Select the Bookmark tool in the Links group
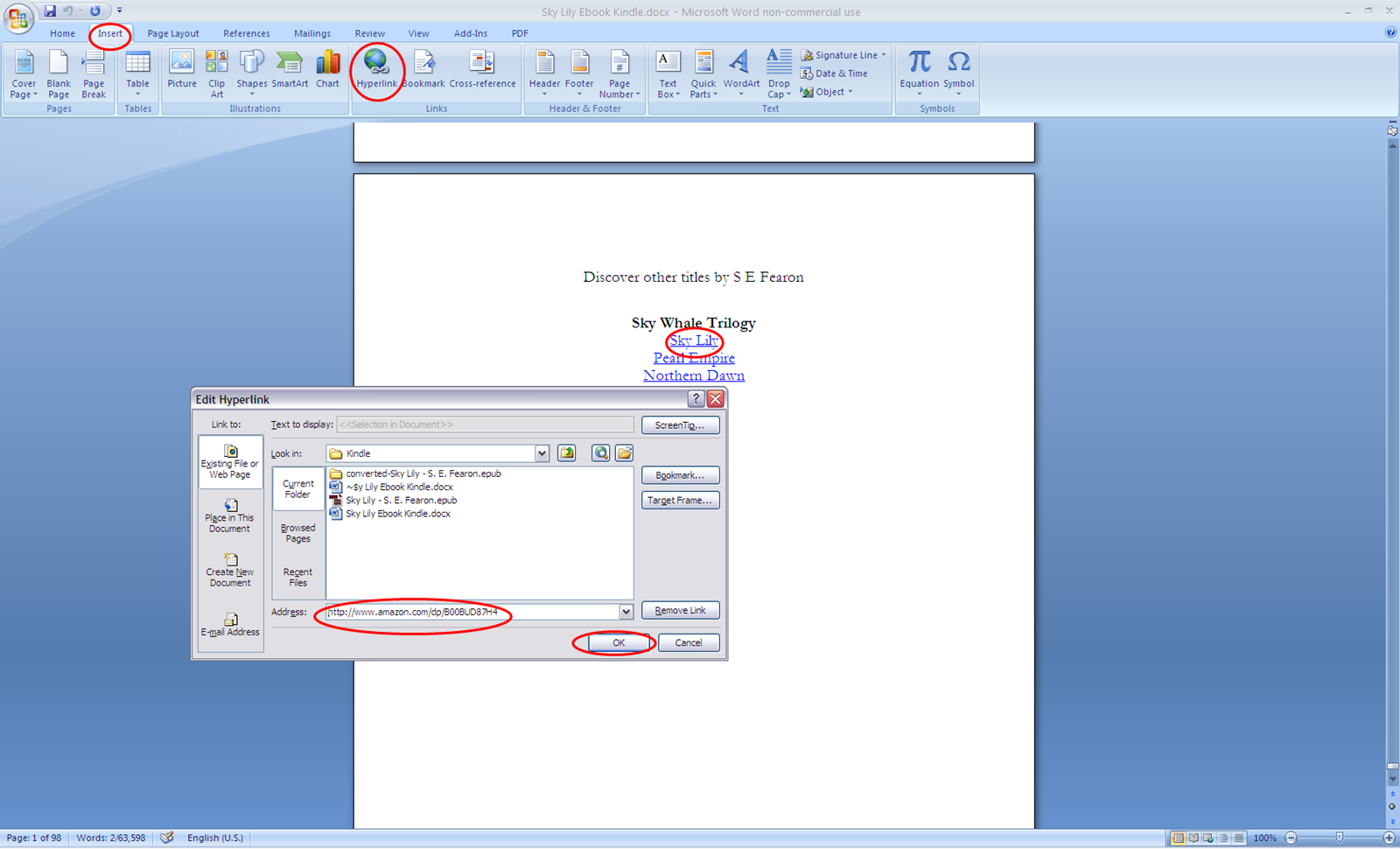The image size is (1400, 849). pyautogui.click(x=424, y=70)
